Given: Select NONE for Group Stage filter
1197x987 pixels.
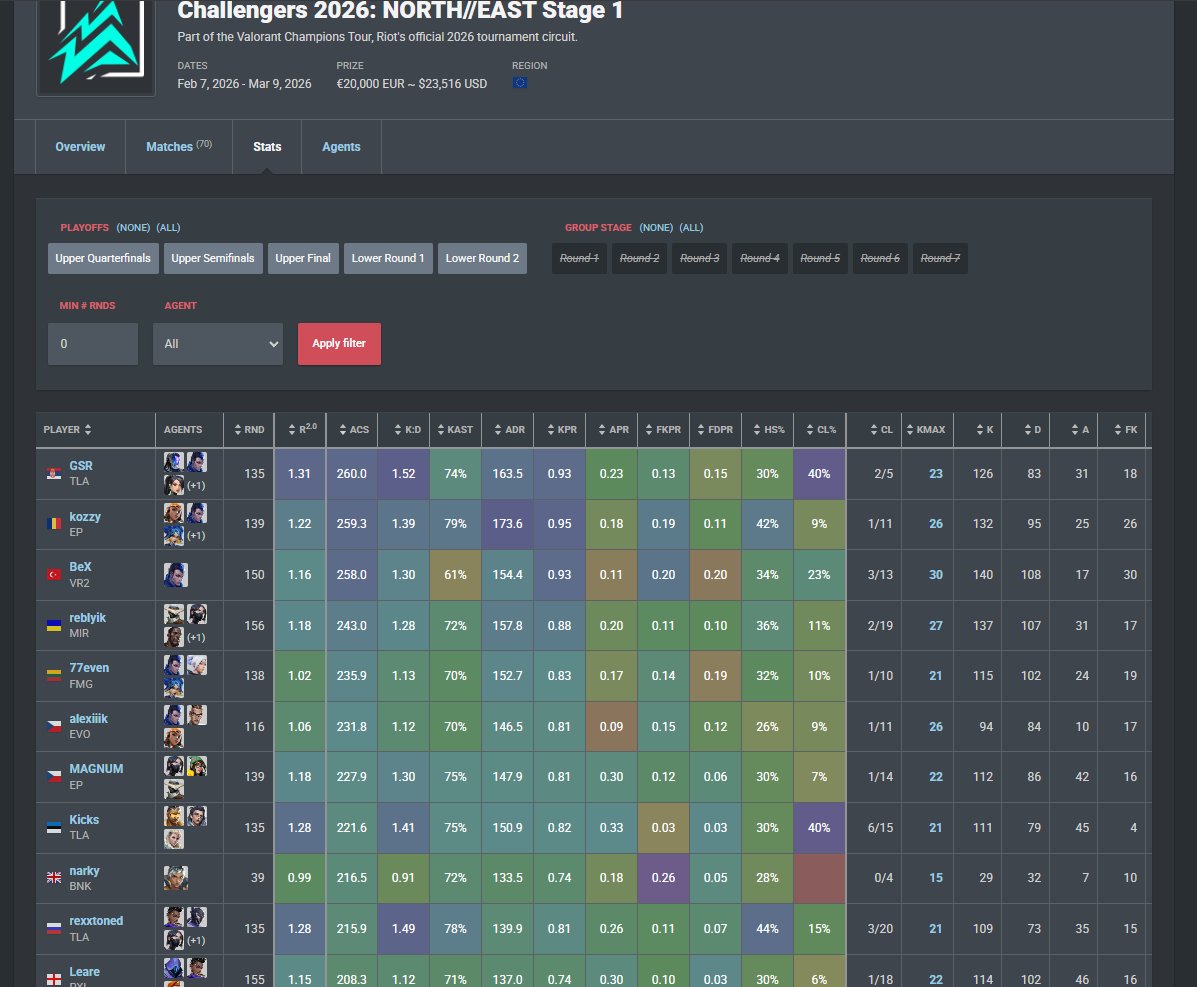Looking at the screenshot, I should click(x=657, y=227).
